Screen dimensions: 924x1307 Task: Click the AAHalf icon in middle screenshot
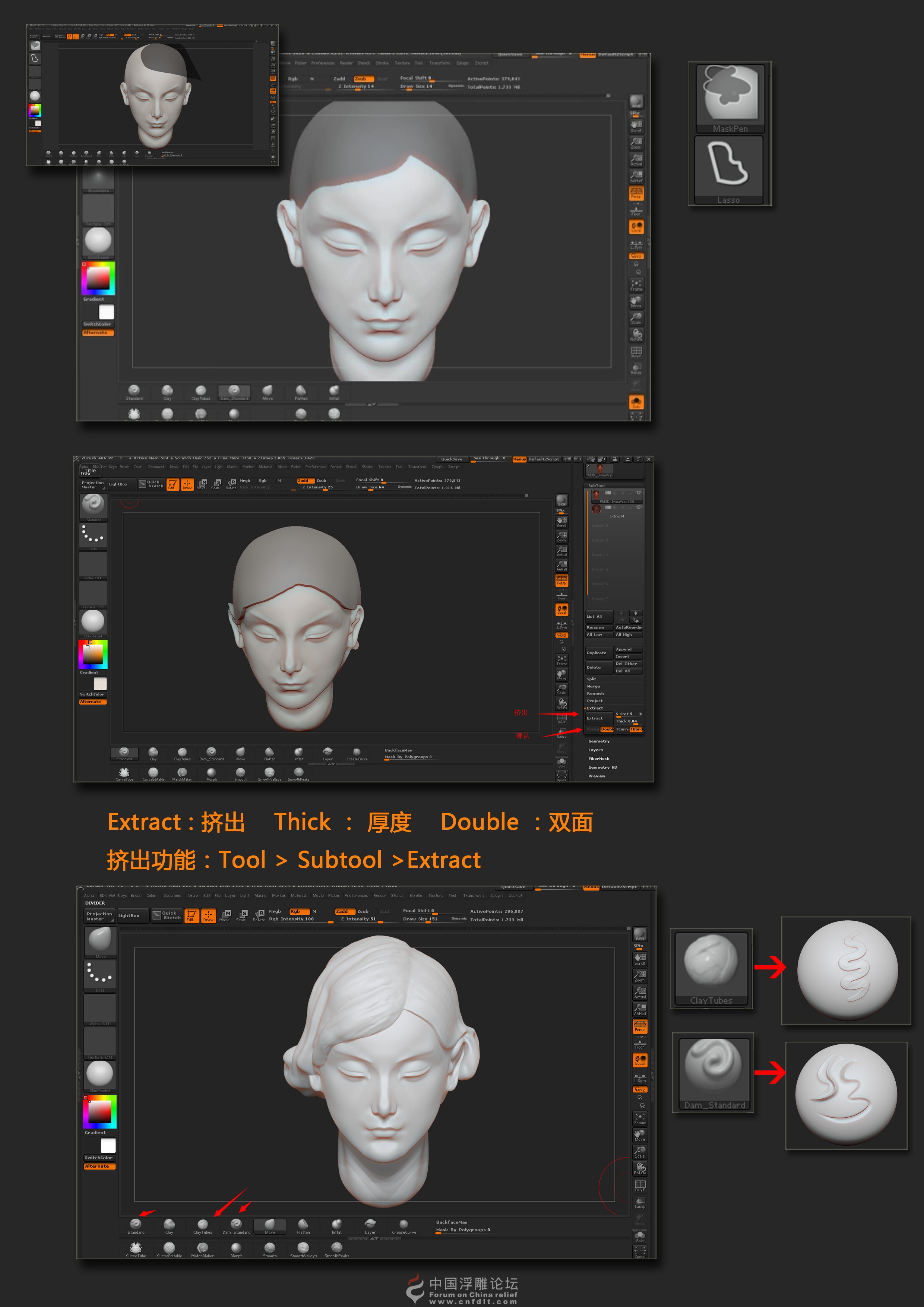(x=561, y=565)
